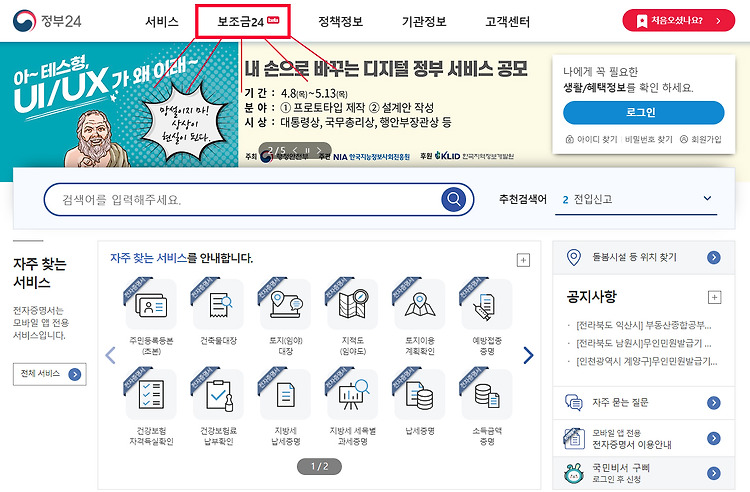Click the magnifier search button
This screenshot has width=750, height=492.
[453, 199]
